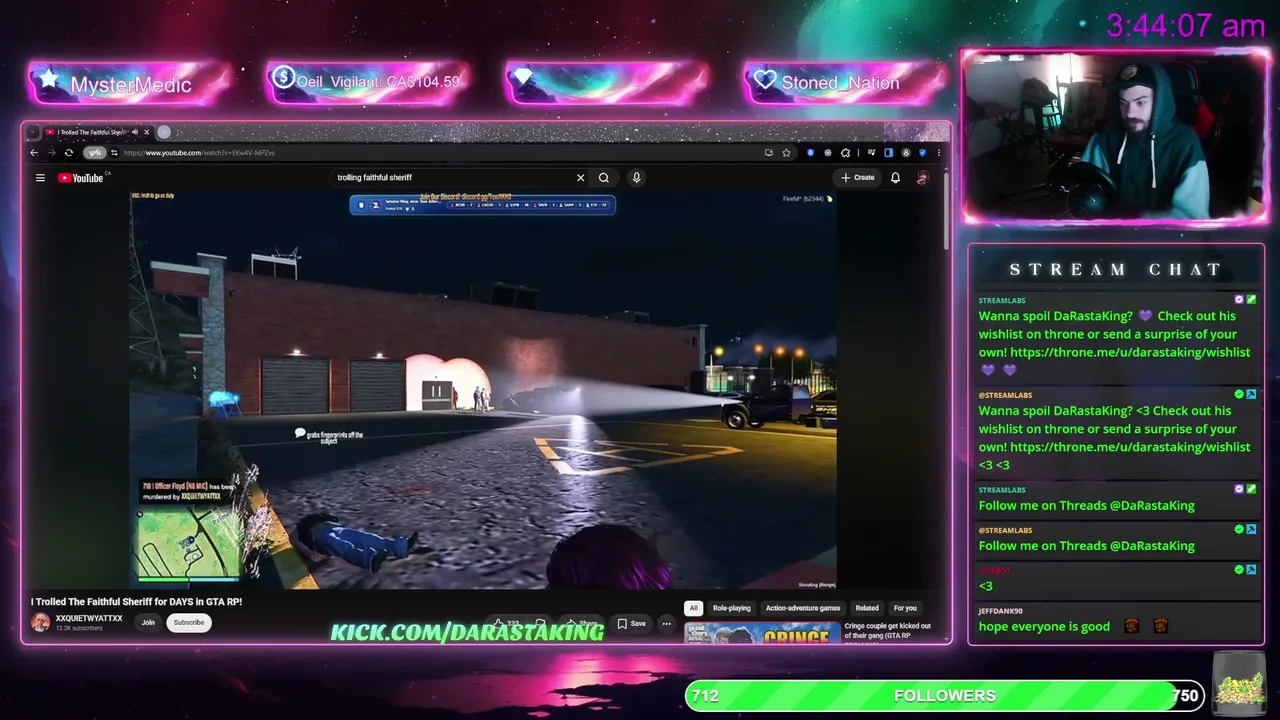1280x720 pixels.
Task: Clear the YouTube search text
Action: click(x=580, y=178)
